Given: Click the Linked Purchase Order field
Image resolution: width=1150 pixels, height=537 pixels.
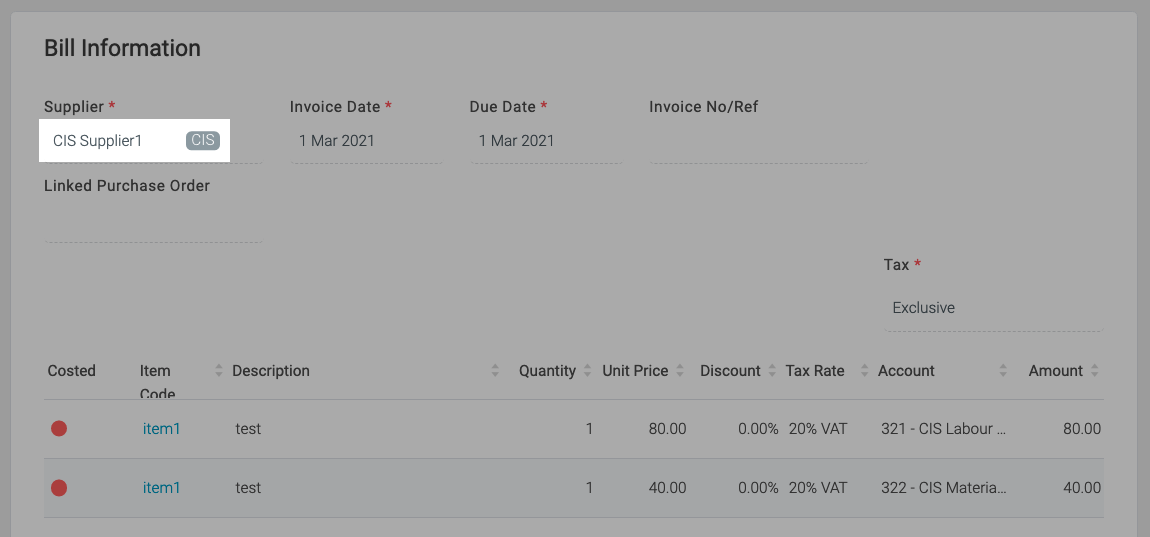Looking at the screenshot, I should pos(152,221).
